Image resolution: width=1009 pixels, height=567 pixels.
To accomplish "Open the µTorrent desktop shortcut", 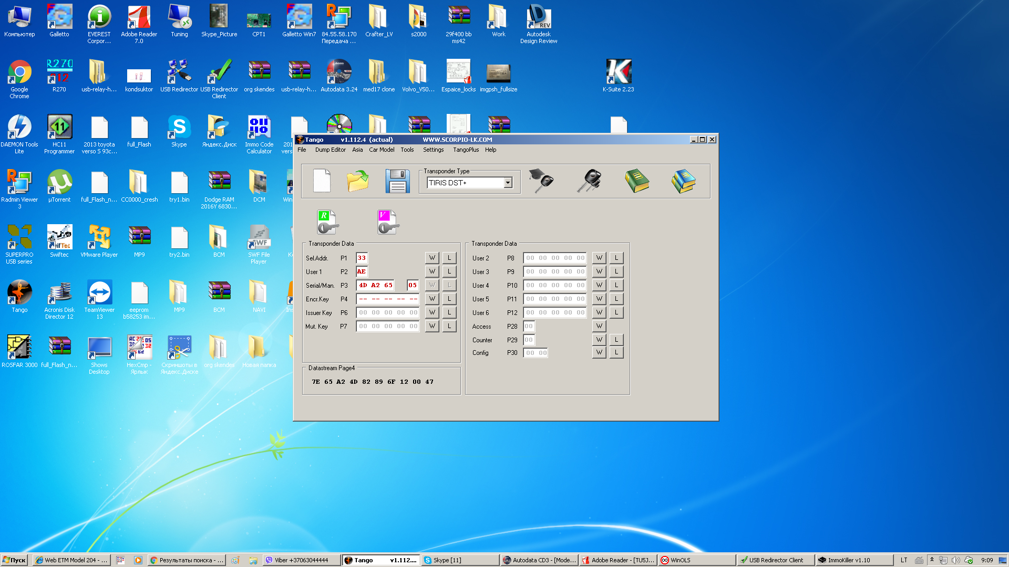I will click(59, 186).
